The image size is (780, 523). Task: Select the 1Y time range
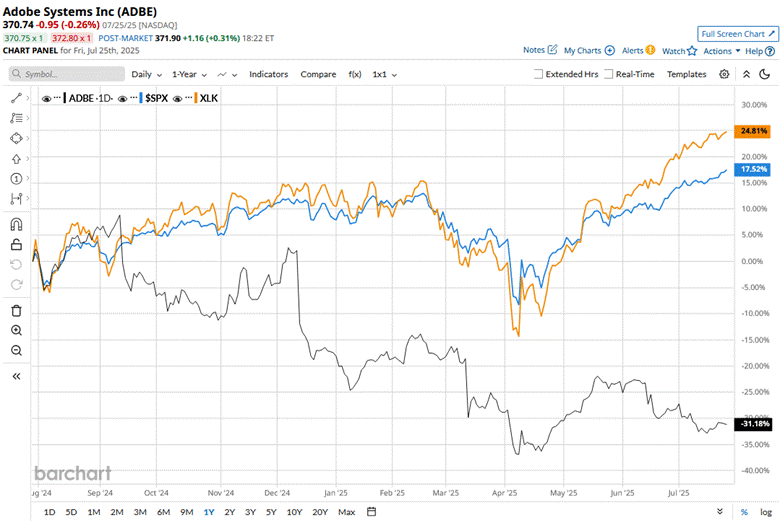pos(209,512)
